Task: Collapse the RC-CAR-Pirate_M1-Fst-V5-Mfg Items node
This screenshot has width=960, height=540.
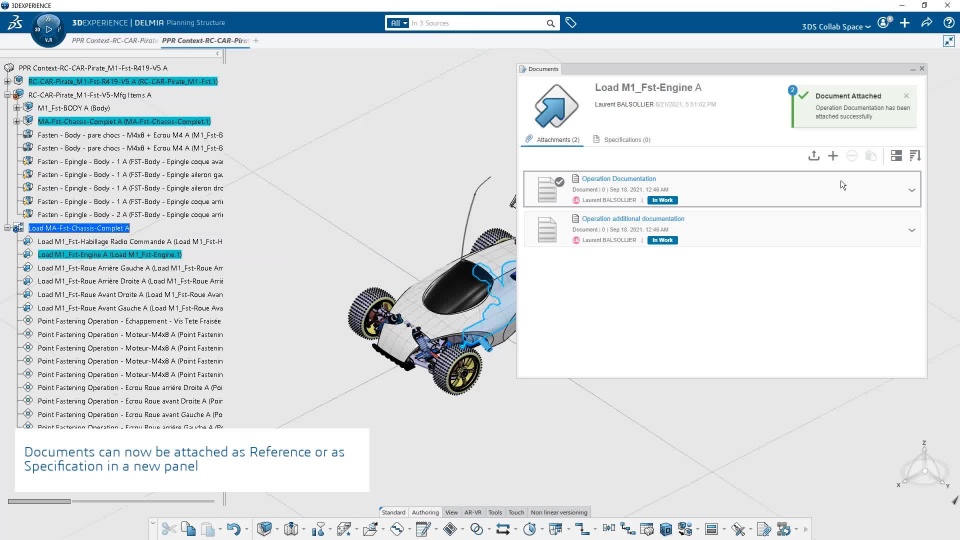Action: (7, 95)
